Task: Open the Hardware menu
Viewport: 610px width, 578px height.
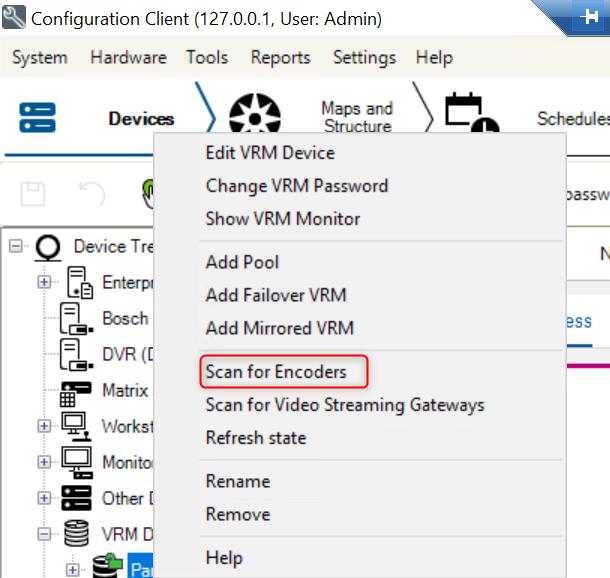Action: 128,58
